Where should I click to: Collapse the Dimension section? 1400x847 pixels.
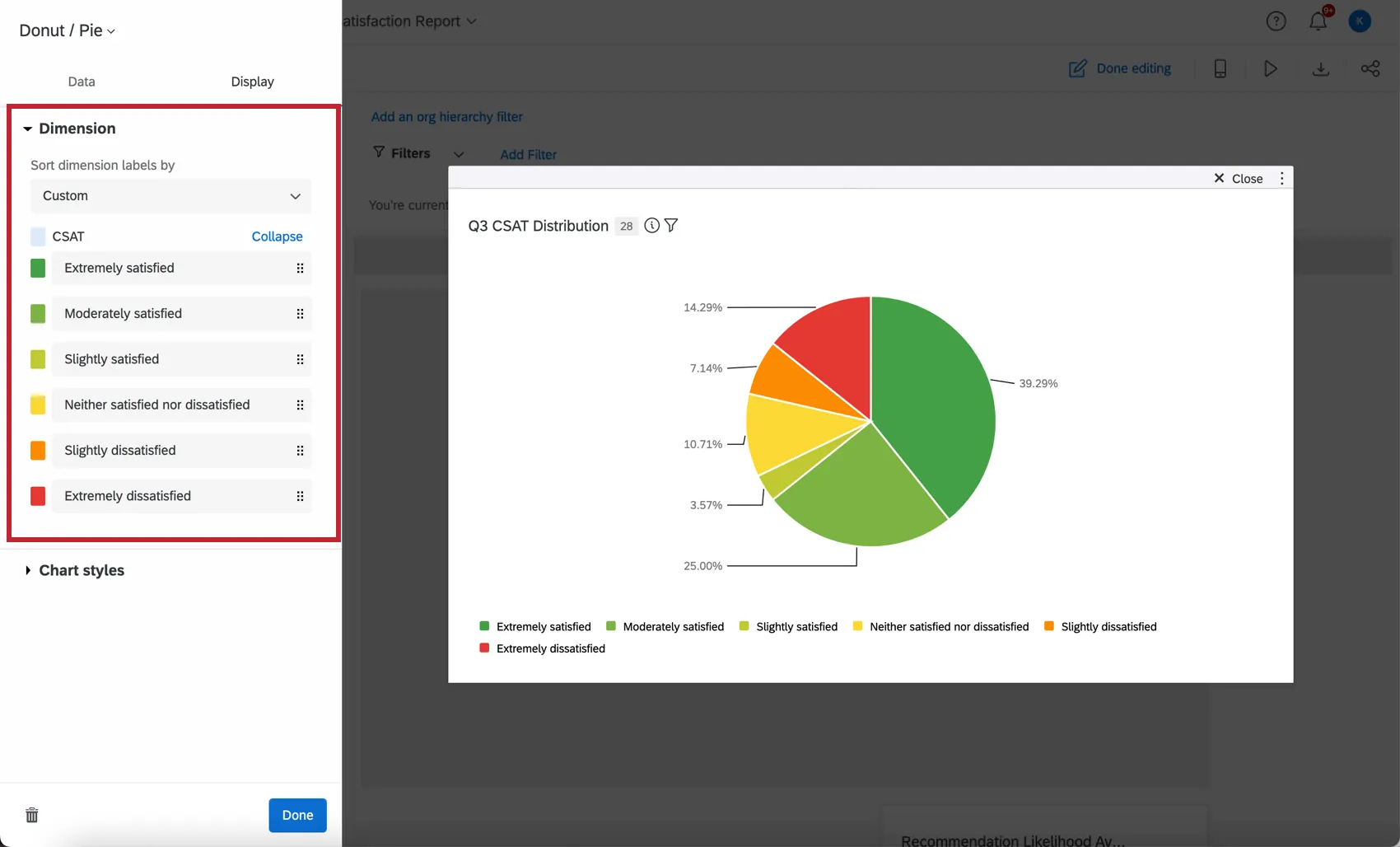tap(26, 129)
